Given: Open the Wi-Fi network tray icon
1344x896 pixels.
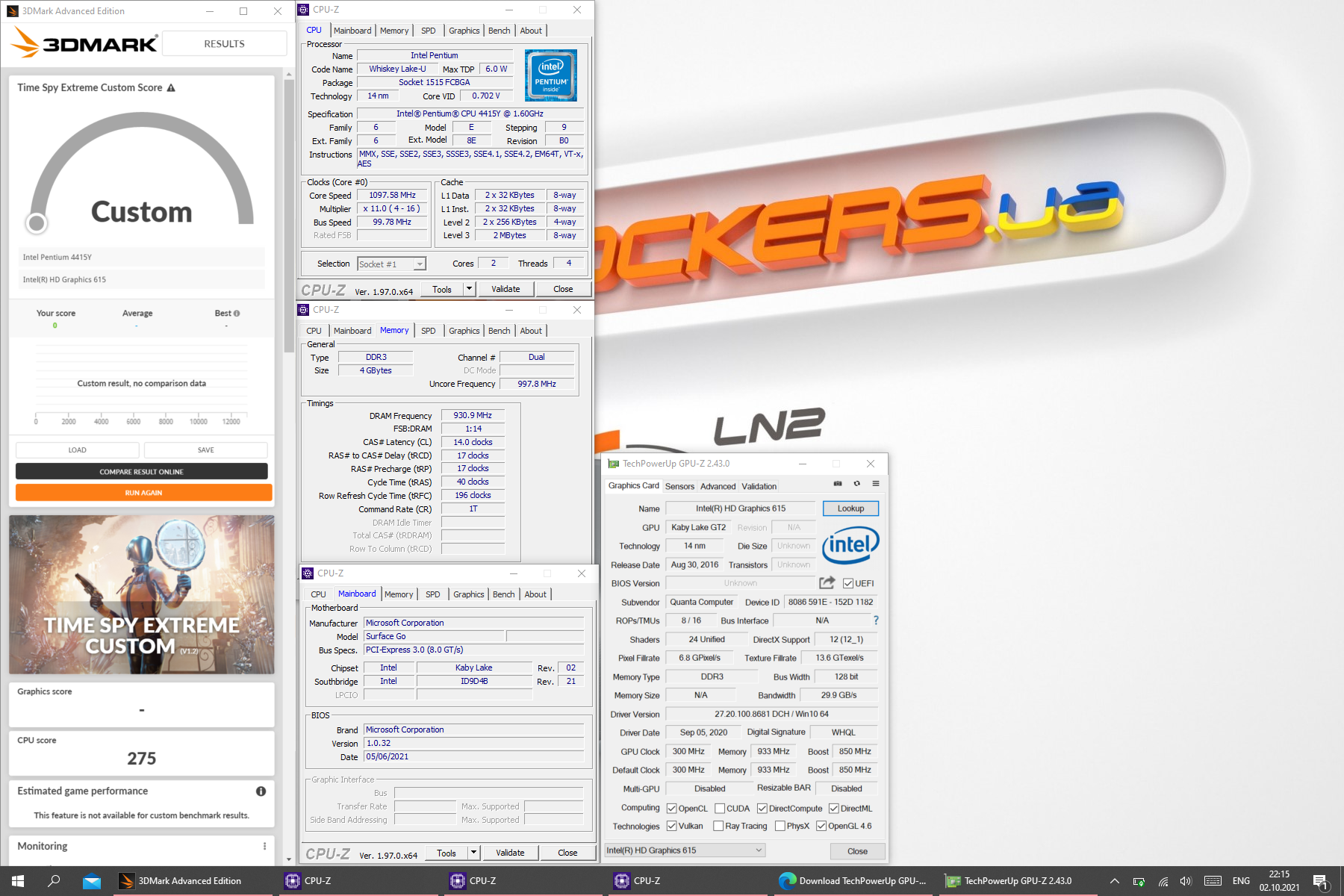Looking at the screenshot, I should coord(1163,882).
